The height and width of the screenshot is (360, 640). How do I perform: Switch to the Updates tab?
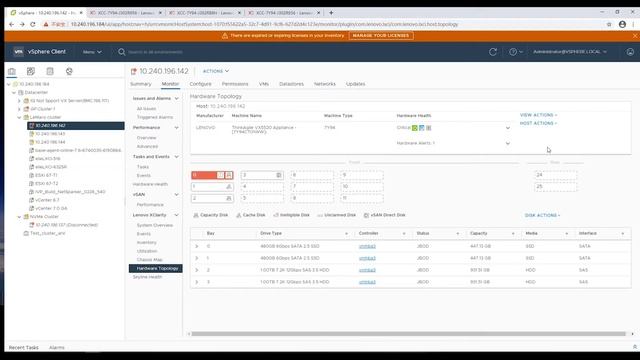pos(356,84)
